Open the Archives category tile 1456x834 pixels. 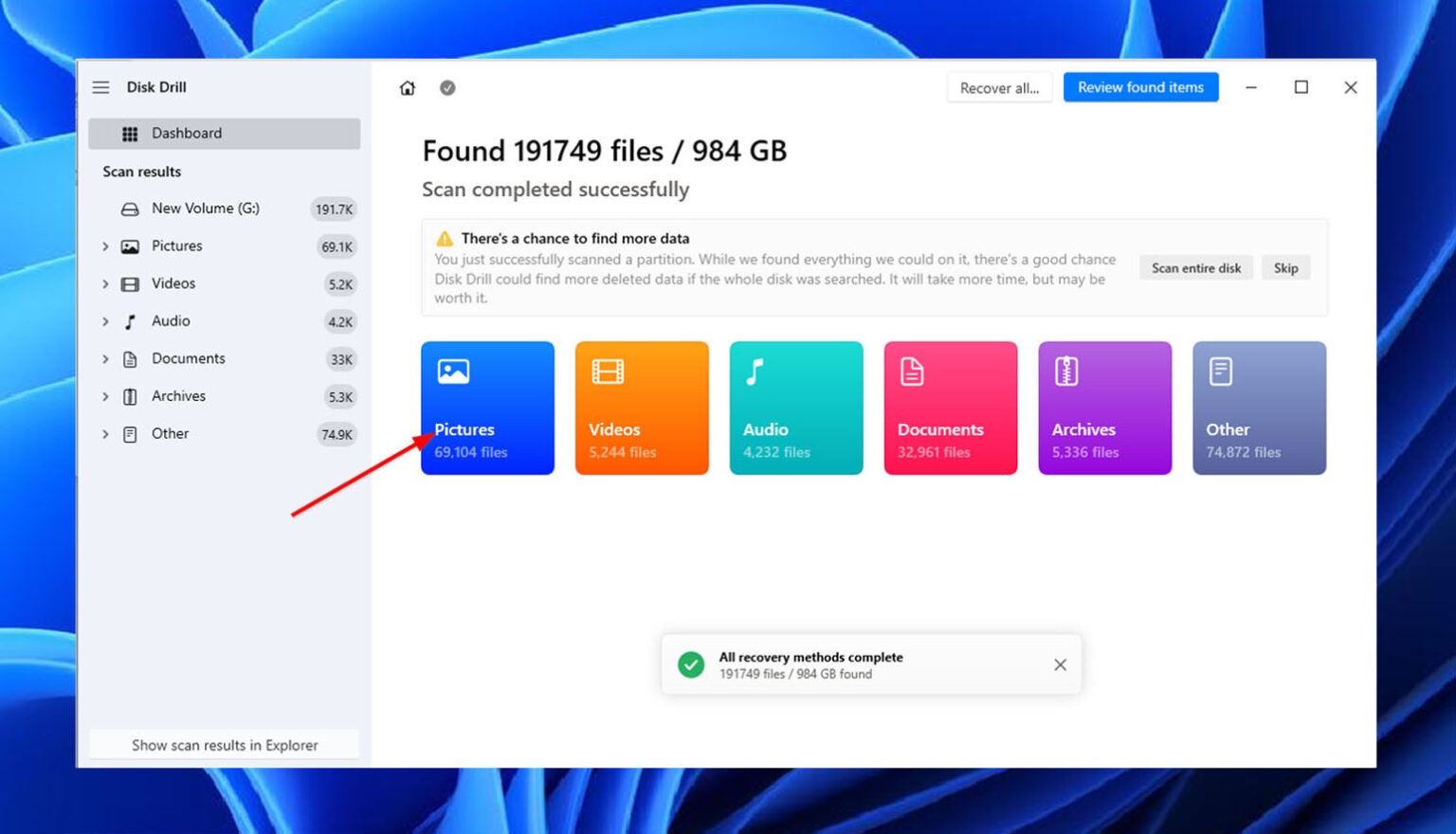1104,408
